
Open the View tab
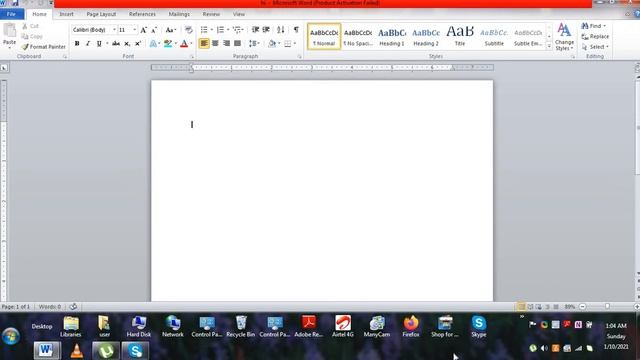pyautogui.click(x=239, y=14)
